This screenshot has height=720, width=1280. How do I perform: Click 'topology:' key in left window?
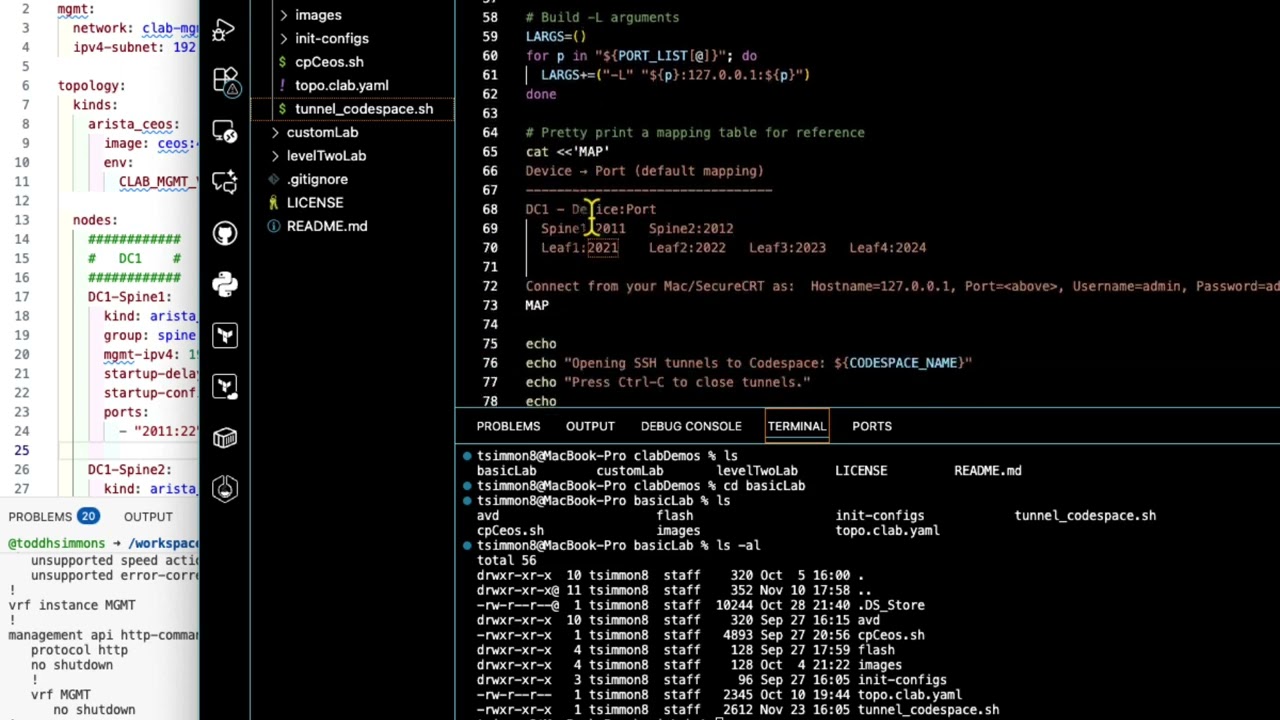(x=91, y=86)
